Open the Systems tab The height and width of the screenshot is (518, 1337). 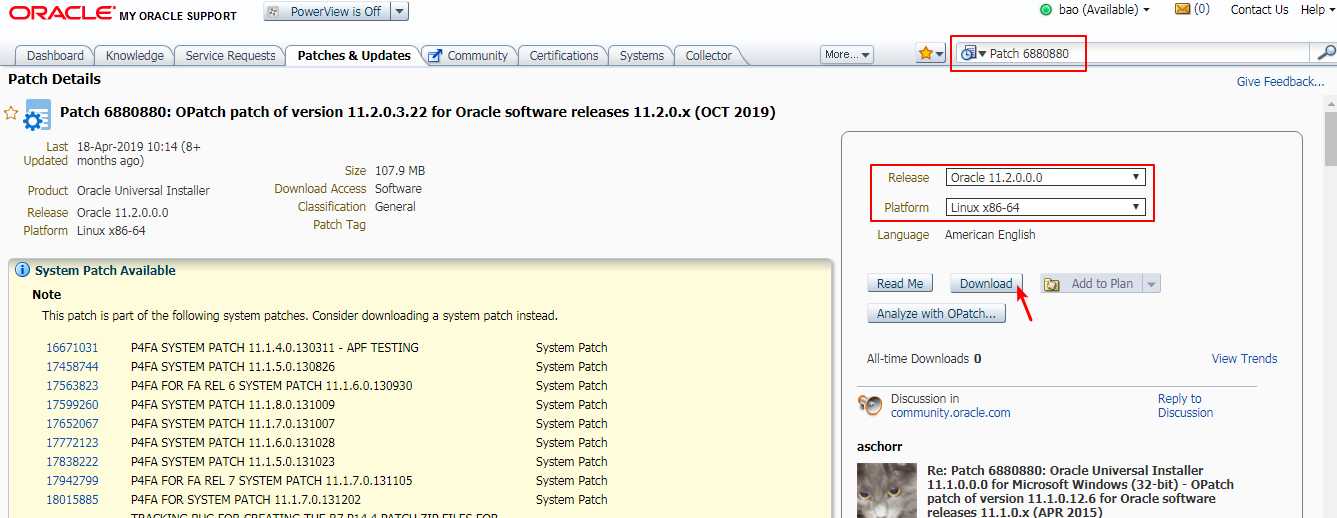coord(641,56)
